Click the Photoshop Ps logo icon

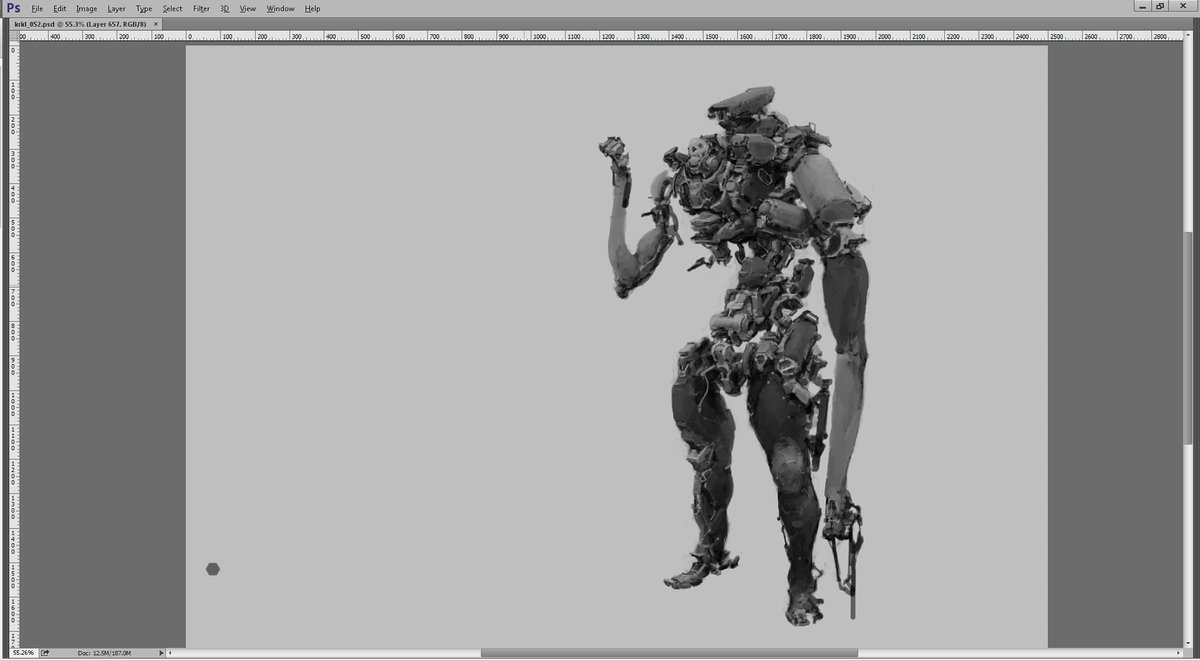point(13,8)
